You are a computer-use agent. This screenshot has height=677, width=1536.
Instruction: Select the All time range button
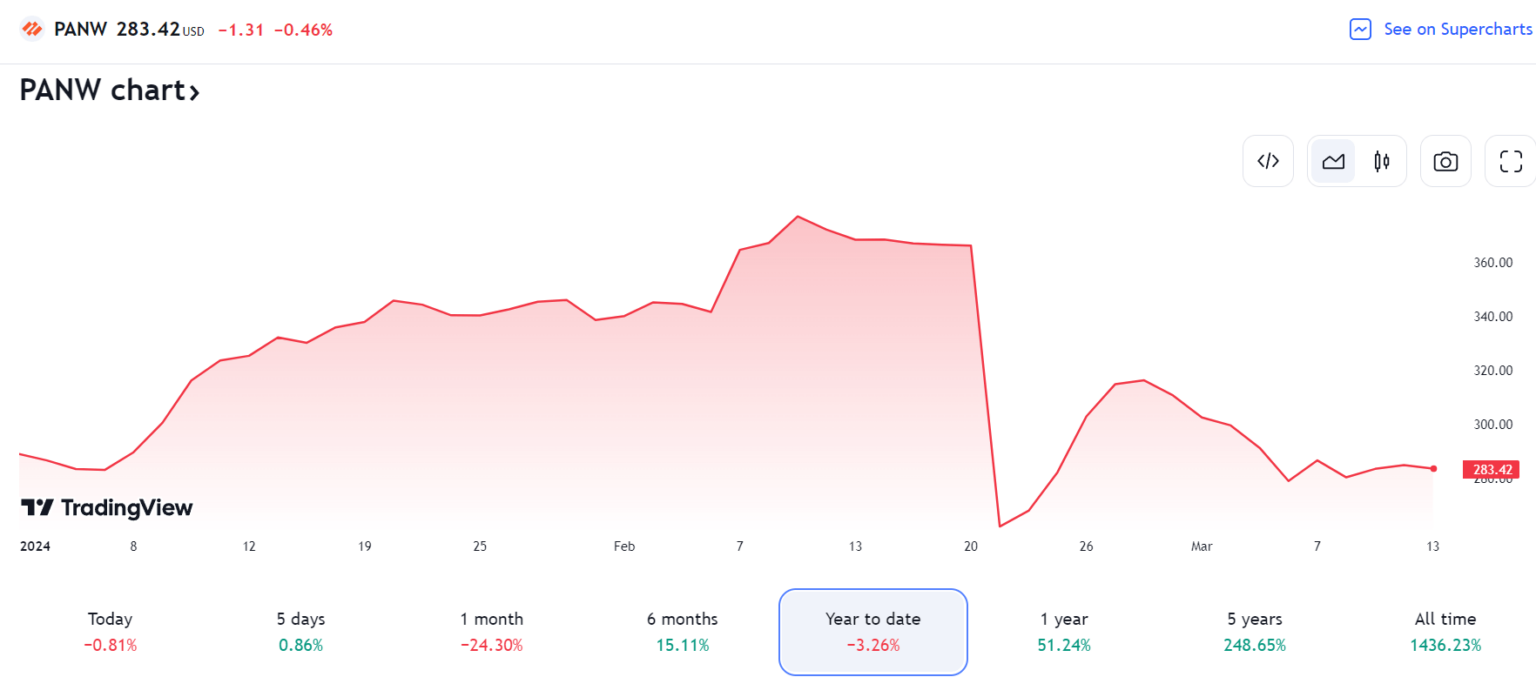1445,631
